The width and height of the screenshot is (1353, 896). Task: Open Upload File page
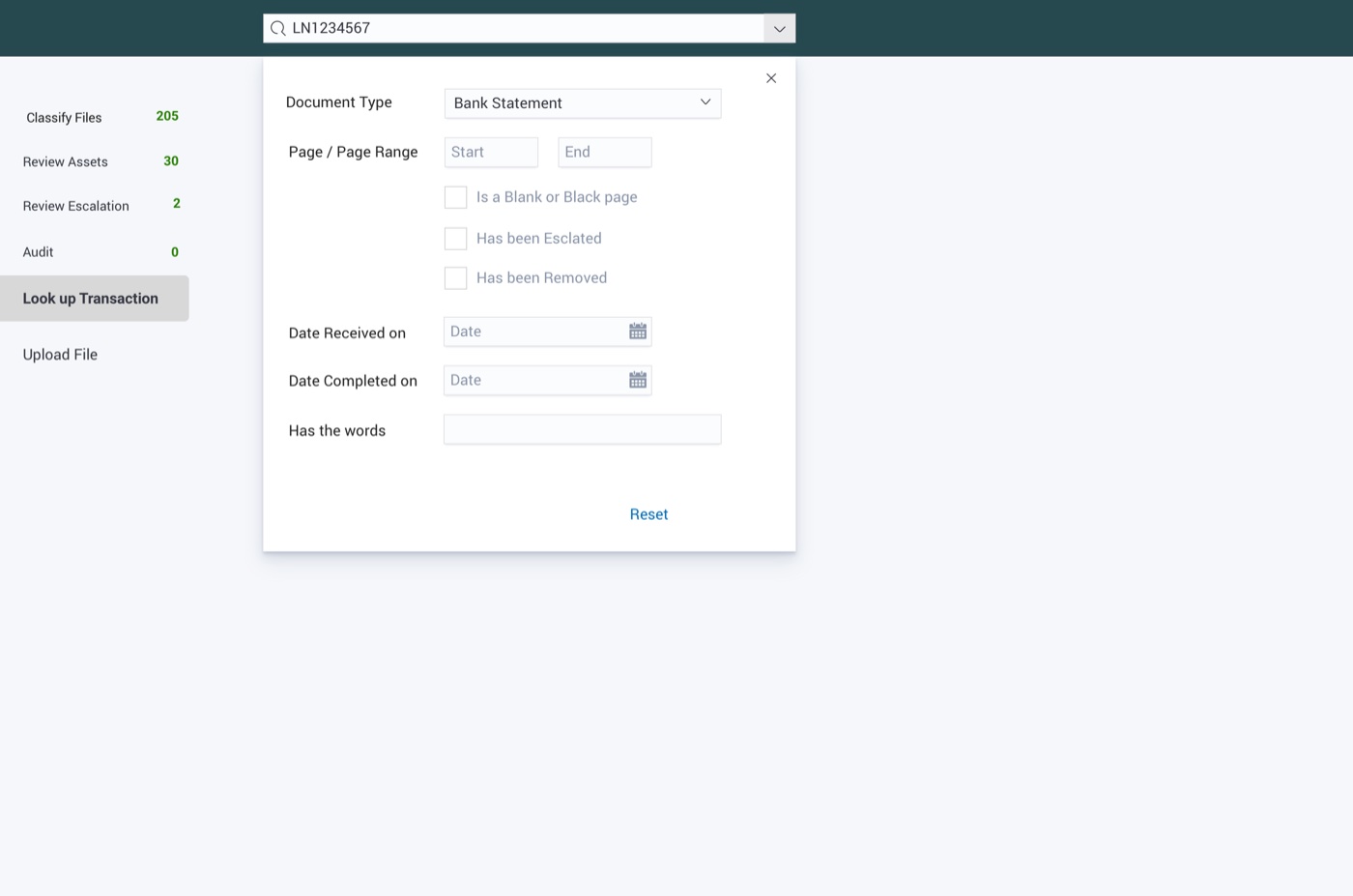coord(60,355)
